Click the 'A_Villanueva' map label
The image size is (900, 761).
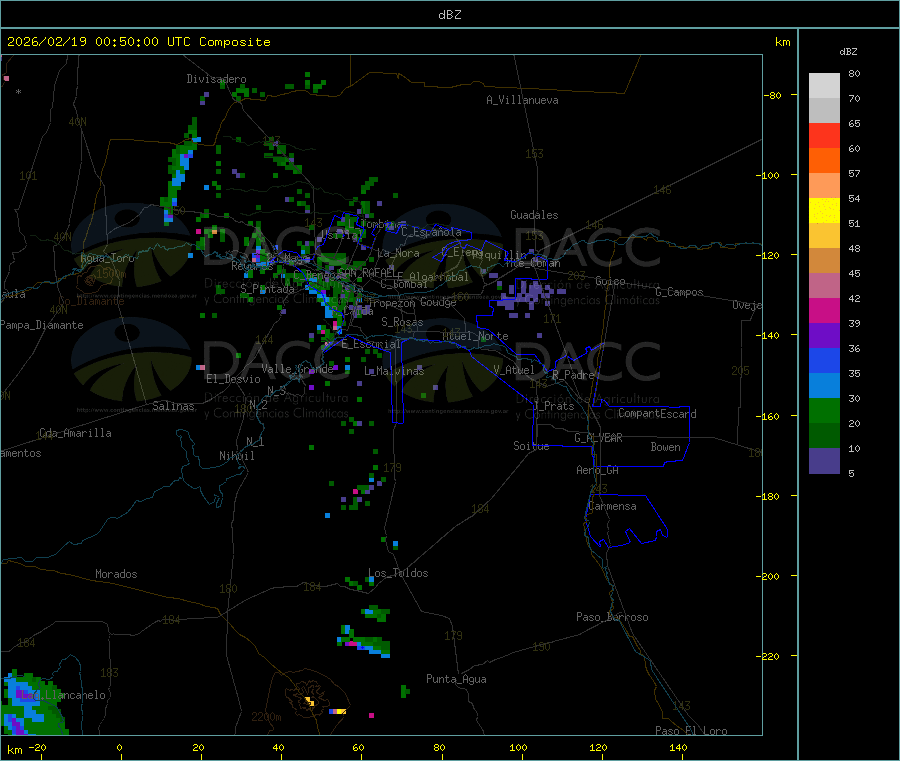pos(522,100)
